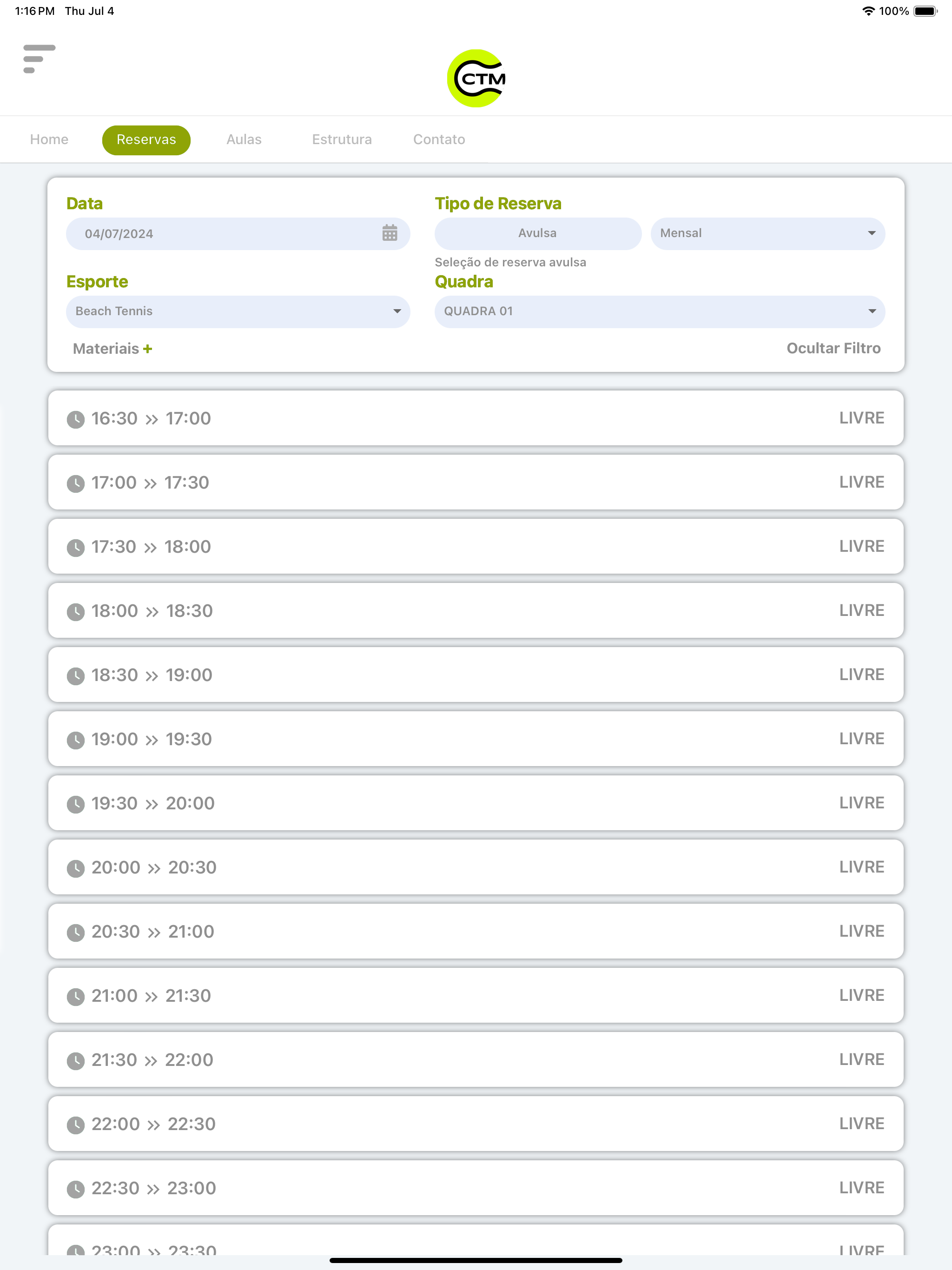Switch to the Aulas tab
This screenshot has height=1270, width=952.
[244, 139]
